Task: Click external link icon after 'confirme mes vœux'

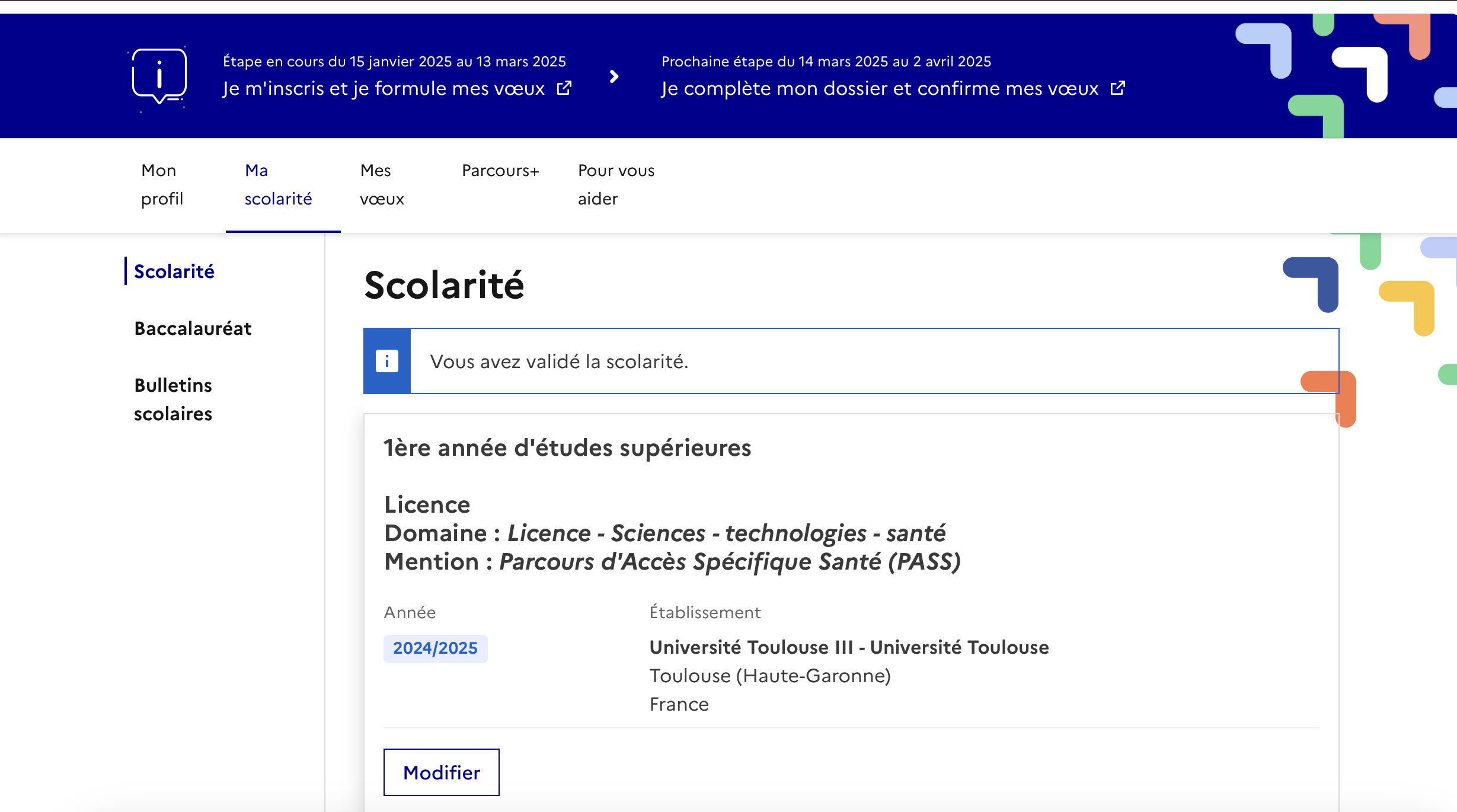Action: tap(1118, 88)
